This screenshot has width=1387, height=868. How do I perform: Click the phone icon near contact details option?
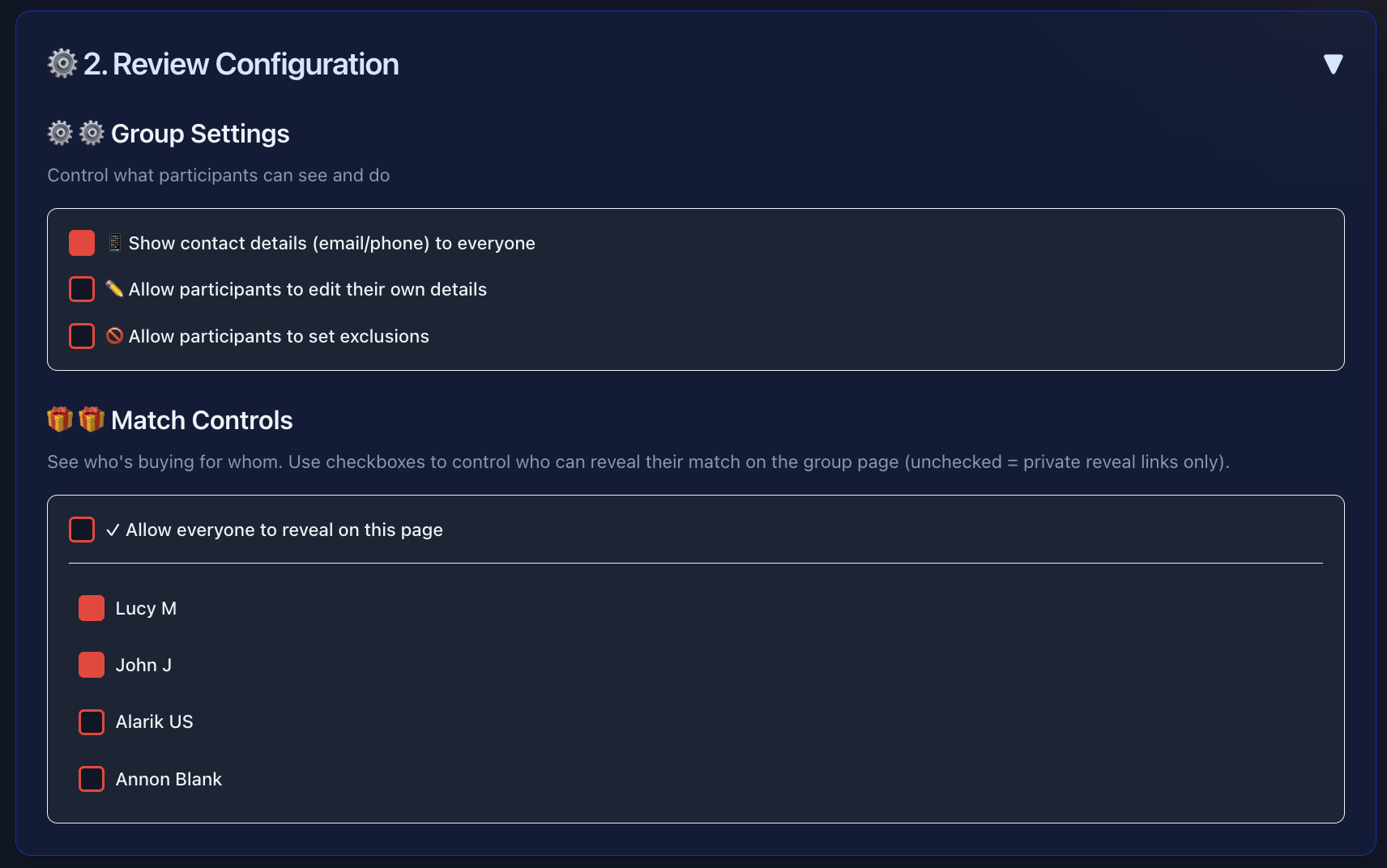point(114,242)
